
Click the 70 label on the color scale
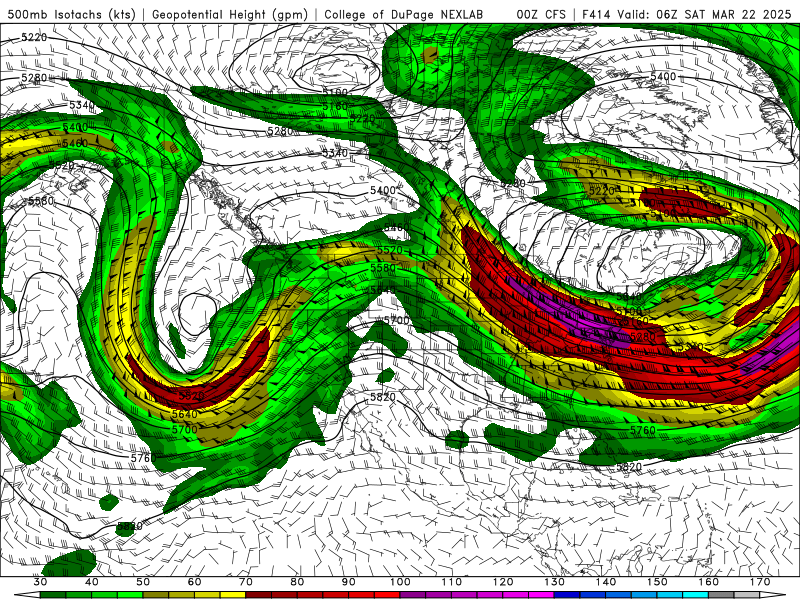[245, 582]
